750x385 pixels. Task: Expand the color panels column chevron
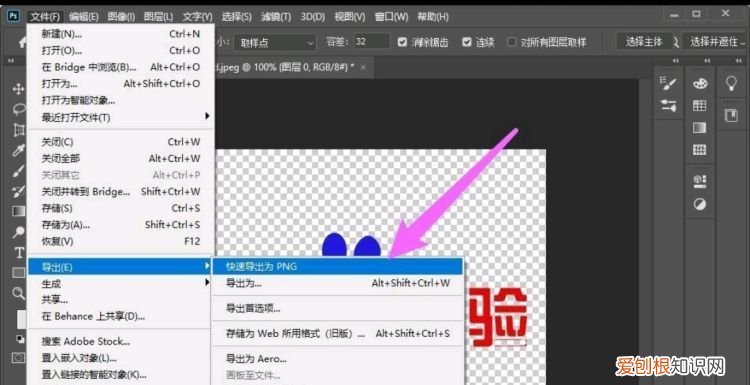coord(707,61)
